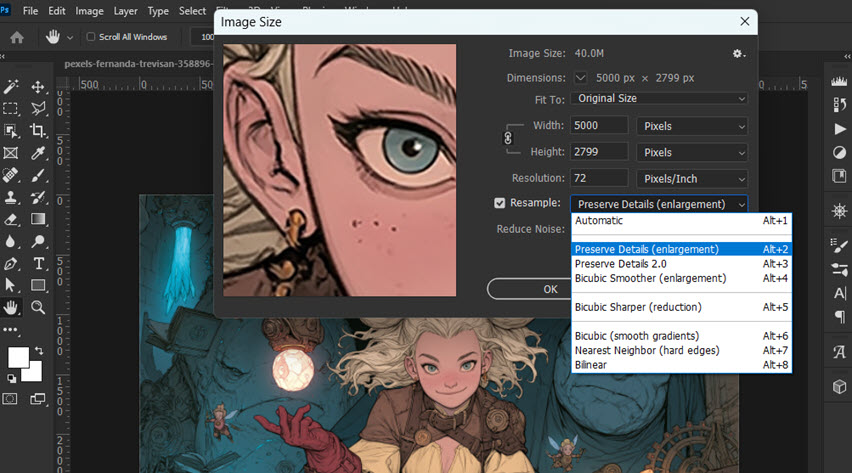
Task: Open Image Size gear settings menu
Action: pos(738,53)
